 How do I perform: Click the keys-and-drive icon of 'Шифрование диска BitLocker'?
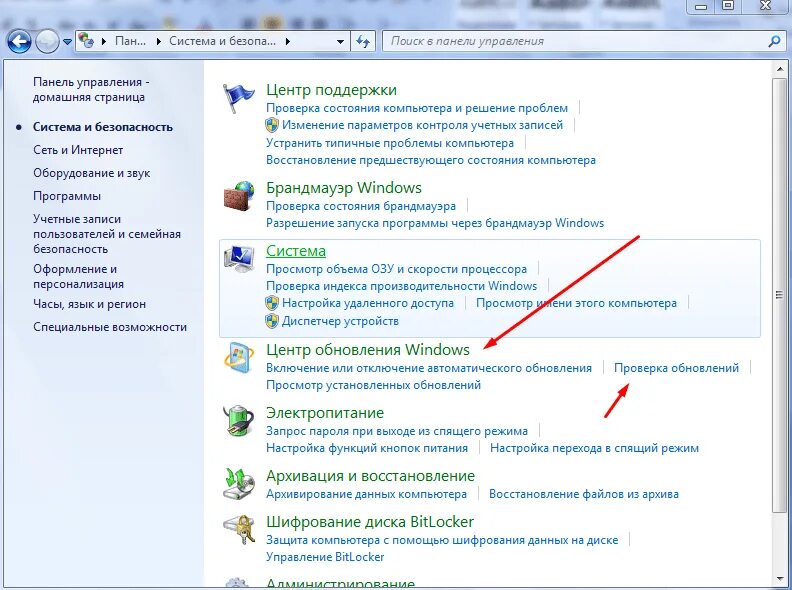tap(238, 529)
